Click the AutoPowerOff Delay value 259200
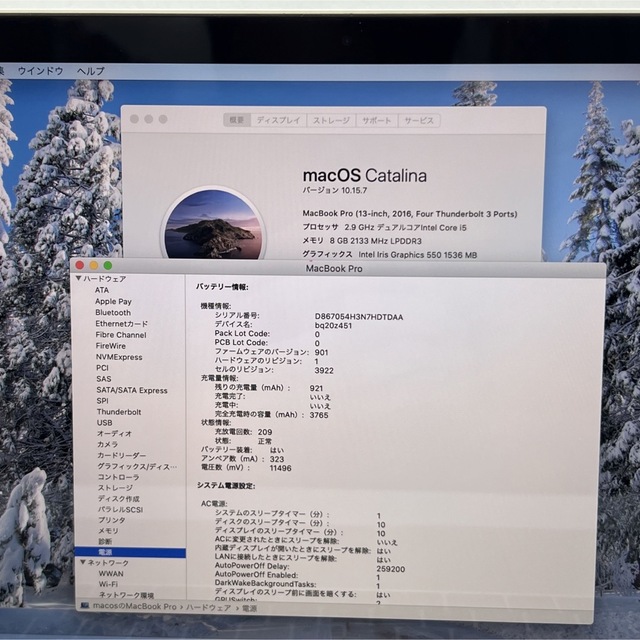Screen dimensions: 640x640 click(391, 569)
